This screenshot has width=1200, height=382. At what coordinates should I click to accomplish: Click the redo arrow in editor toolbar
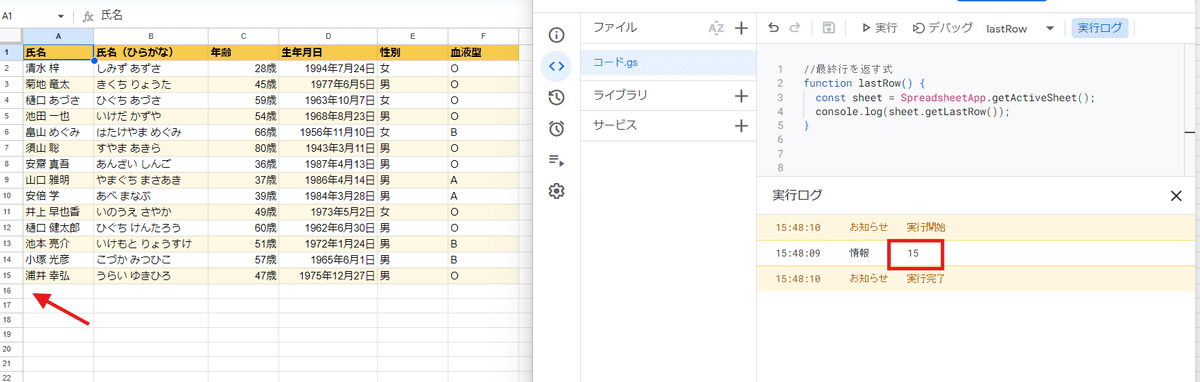point(796,28)
